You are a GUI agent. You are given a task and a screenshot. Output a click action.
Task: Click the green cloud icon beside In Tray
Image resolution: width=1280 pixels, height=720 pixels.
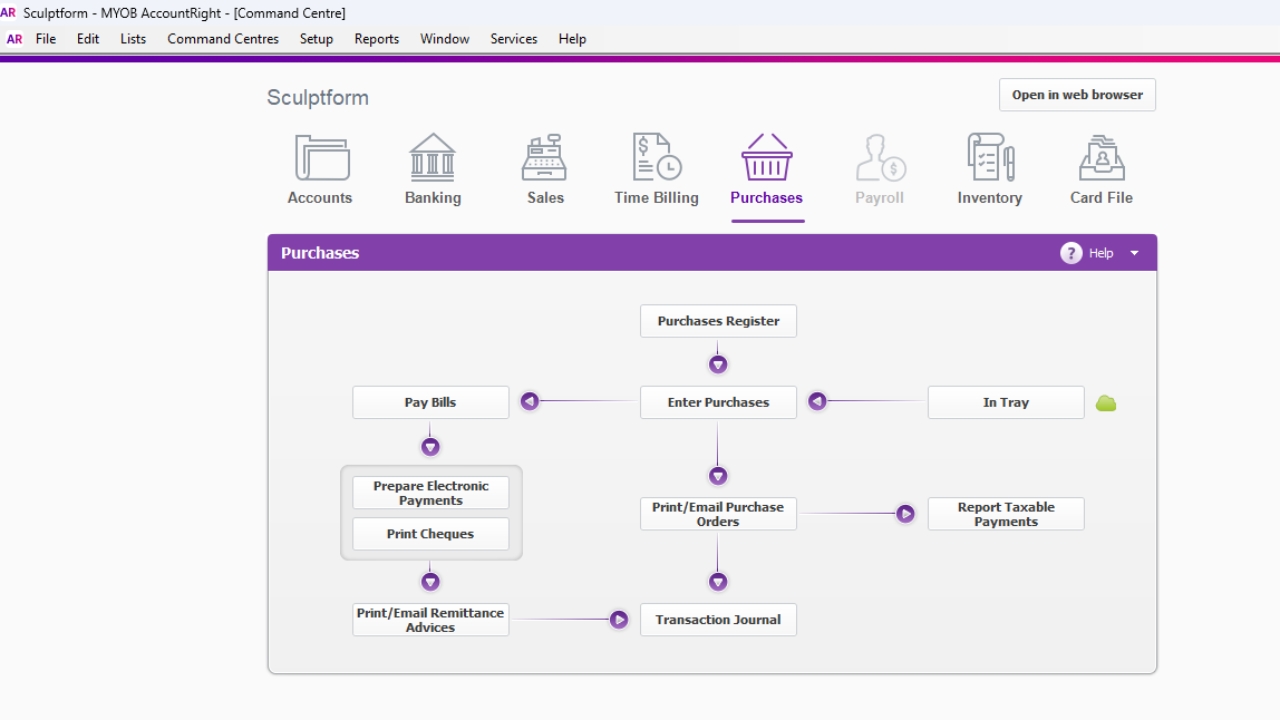coord(1106,403)
